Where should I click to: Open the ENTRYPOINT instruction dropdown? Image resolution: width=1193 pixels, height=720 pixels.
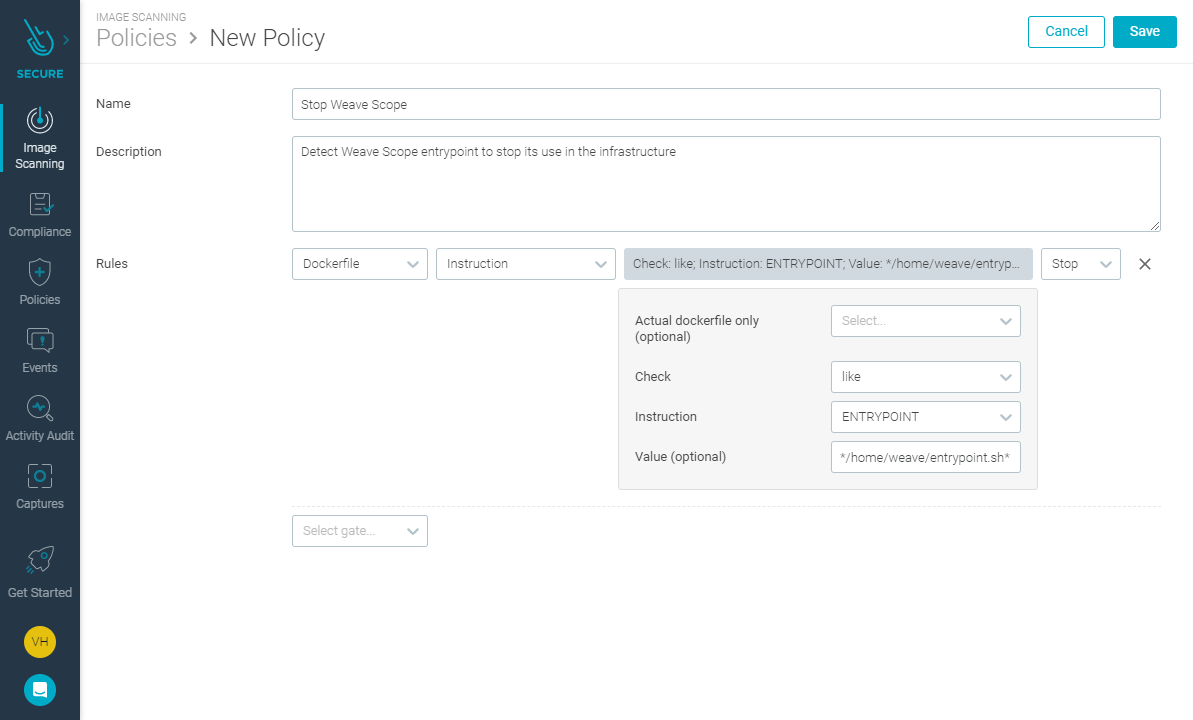coord(925,417)
